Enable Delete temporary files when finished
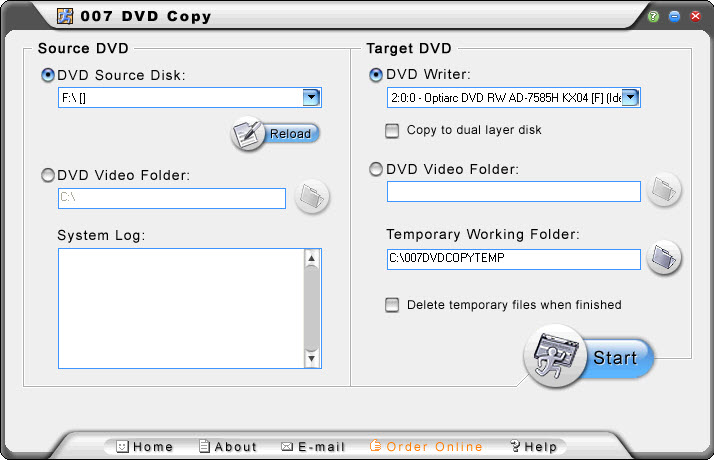Screen dimensions: 714x460 393,305
